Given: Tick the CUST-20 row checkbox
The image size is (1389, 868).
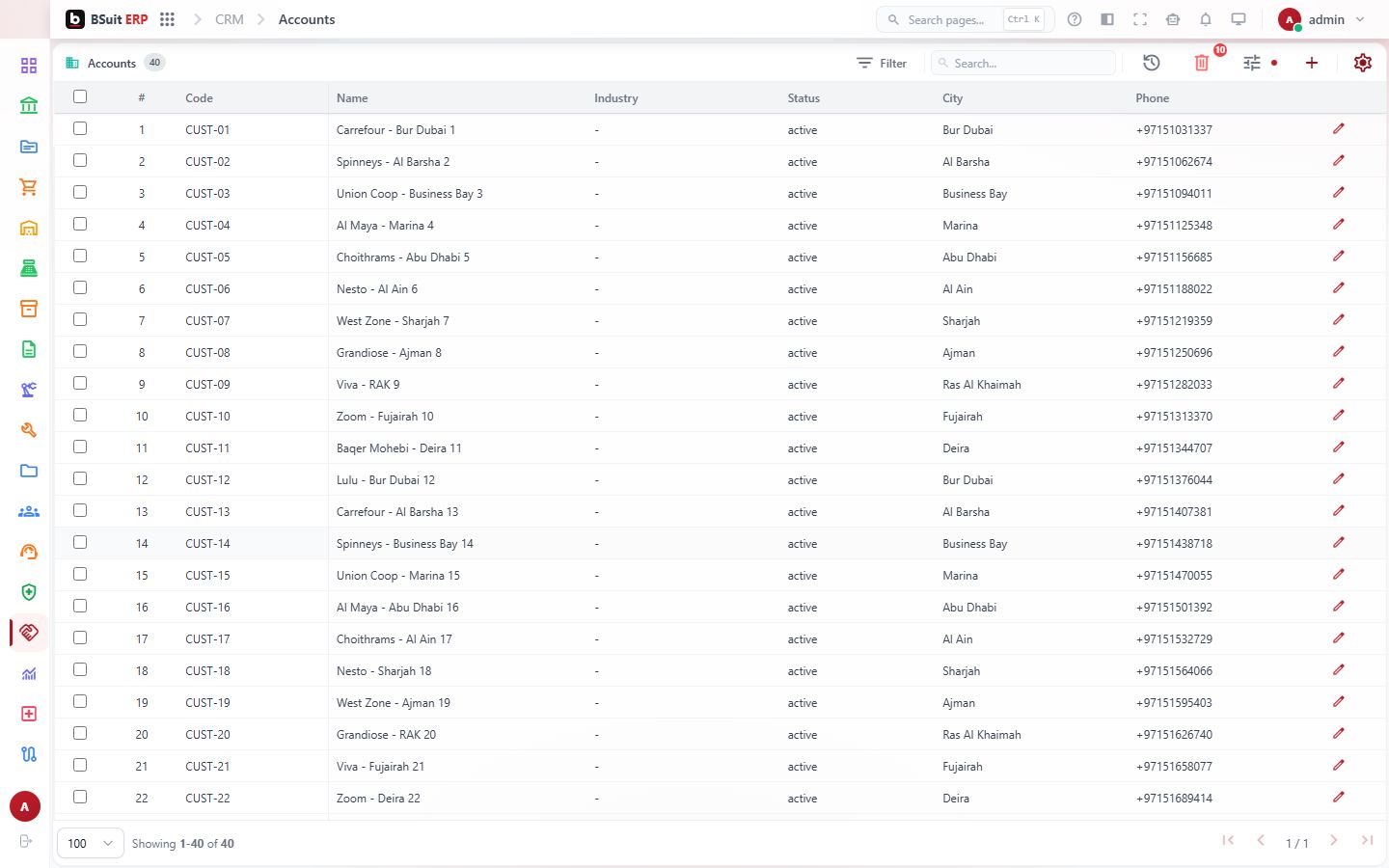Looking at the screenshot, I should (x=80, y=733).
